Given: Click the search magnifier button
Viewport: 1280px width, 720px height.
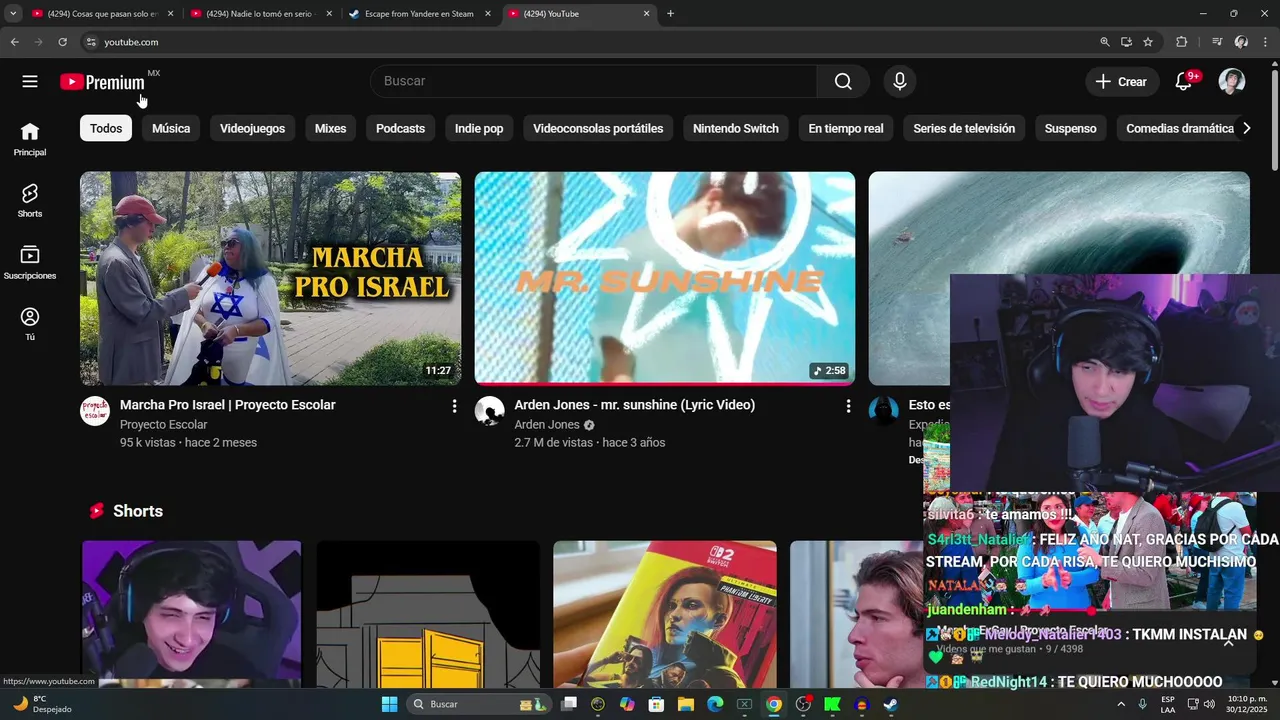Looking at the screenshot, I should [x=843, y=82].
